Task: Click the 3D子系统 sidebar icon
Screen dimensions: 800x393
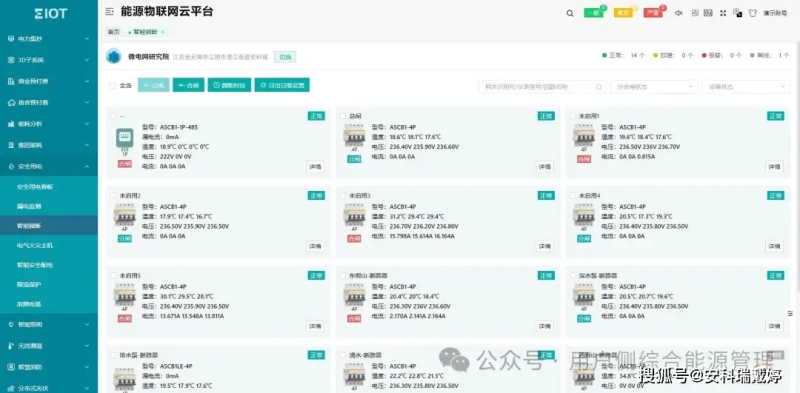Action: point(11,60)
